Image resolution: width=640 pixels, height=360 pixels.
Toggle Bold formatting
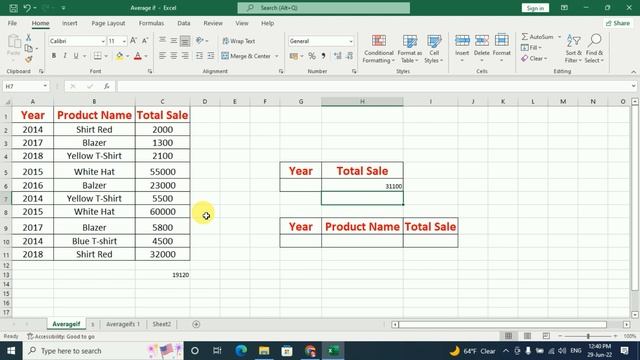(53, 56)
